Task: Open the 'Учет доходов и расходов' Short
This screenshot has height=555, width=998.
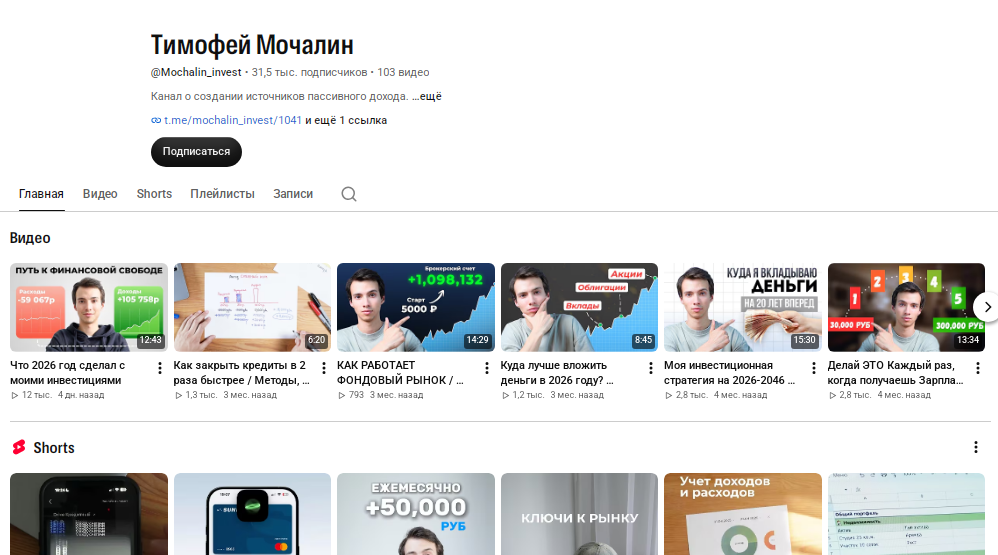Action: pos(743,514)
